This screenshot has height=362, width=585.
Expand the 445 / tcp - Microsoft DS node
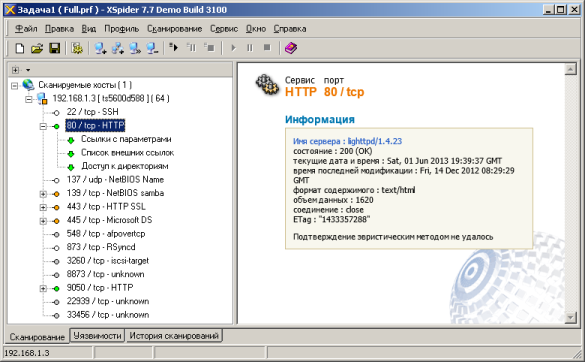pos(43,221)
